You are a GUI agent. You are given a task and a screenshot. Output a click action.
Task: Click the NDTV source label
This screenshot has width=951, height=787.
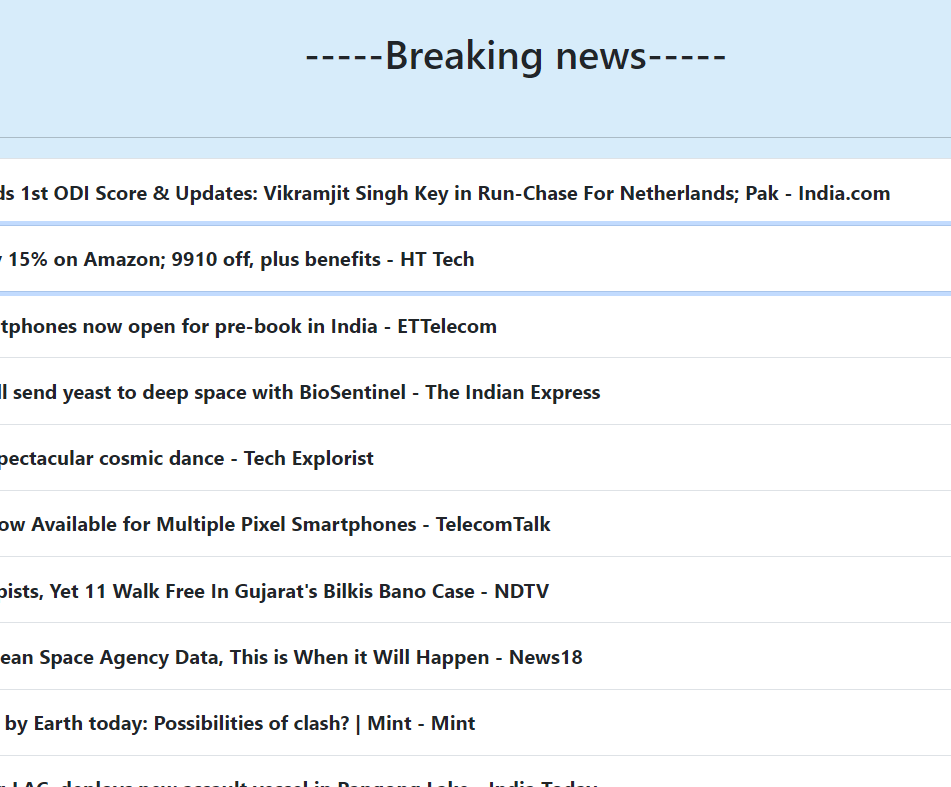(521, 591)
